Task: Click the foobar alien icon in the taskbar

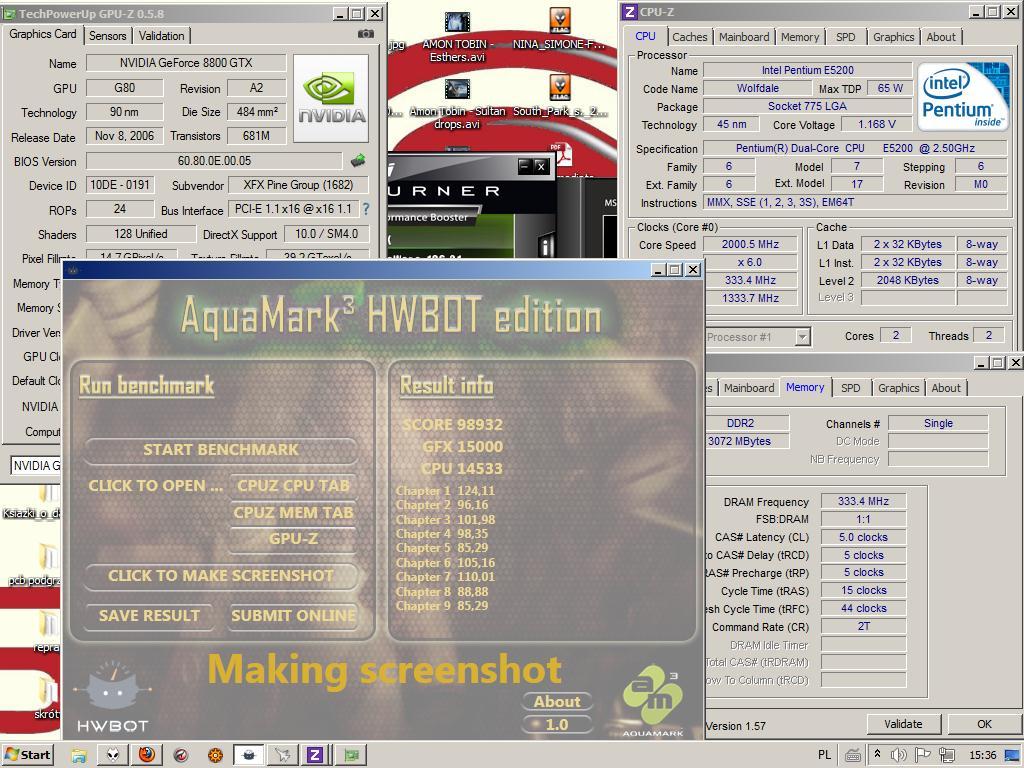Action: [x=112, y=755]
